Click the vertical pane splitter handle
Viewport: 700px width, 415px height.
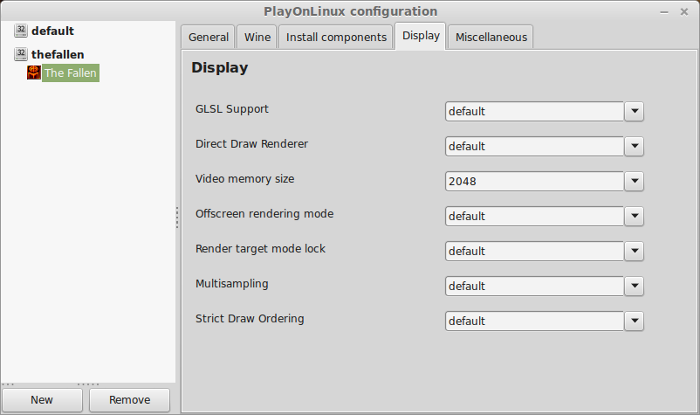177,217
